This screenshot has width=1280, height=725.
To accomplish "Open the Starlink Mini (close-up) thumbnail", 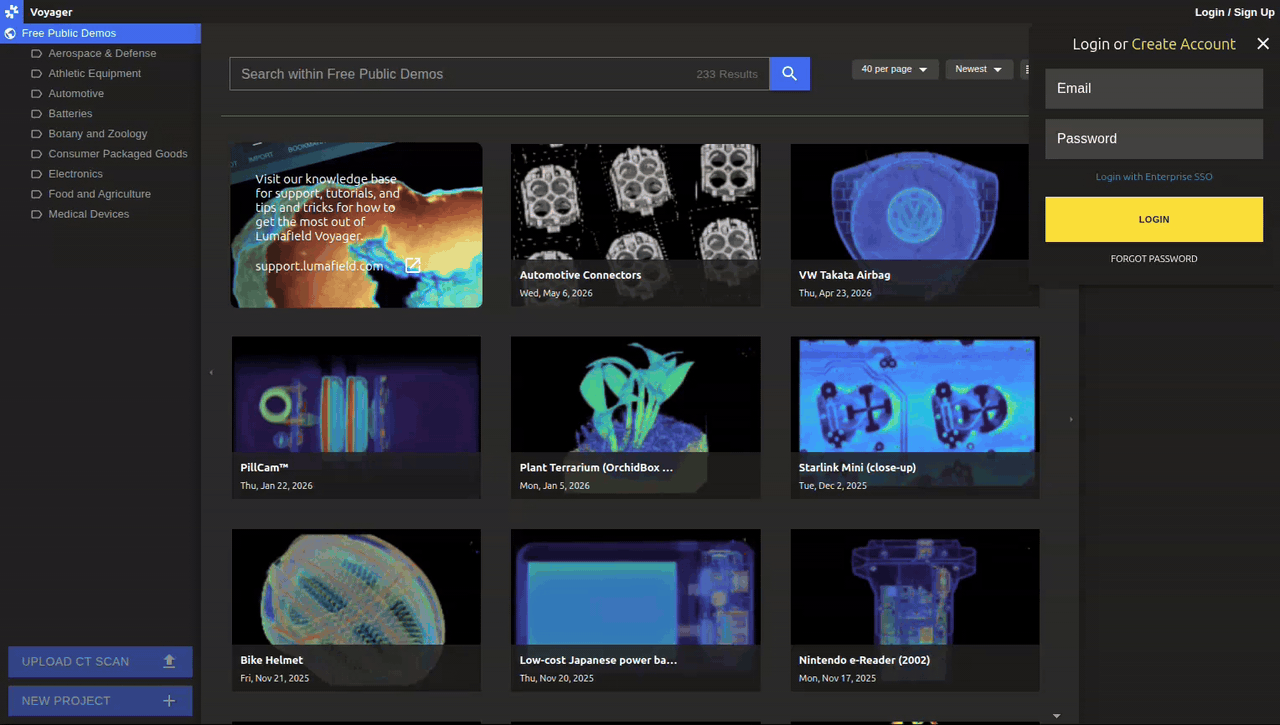I will click(915, 417).
